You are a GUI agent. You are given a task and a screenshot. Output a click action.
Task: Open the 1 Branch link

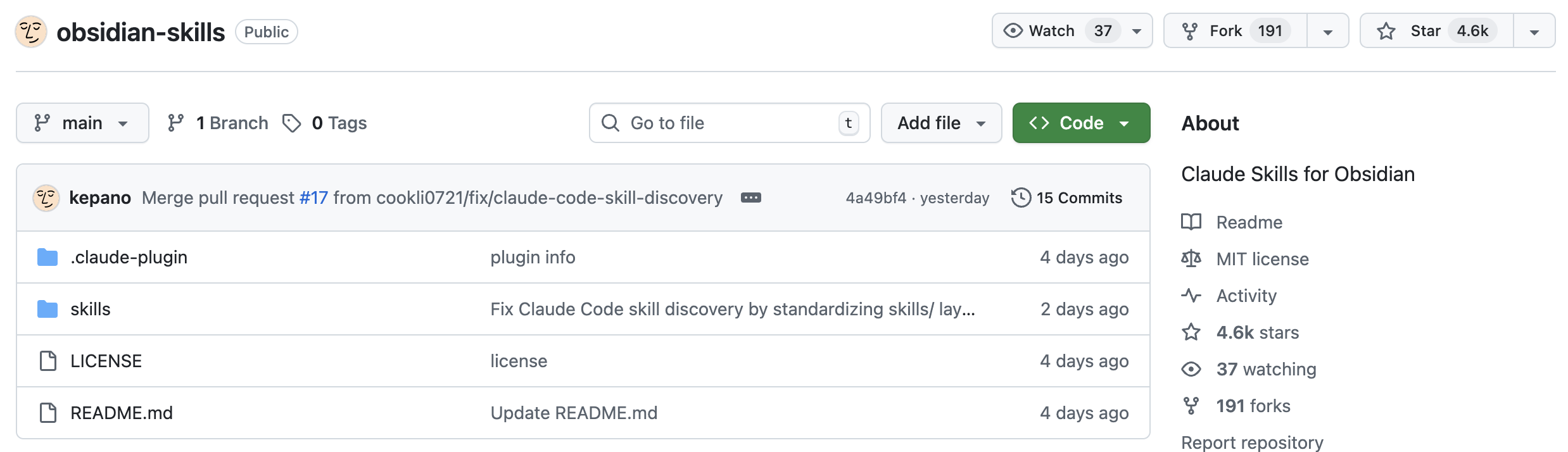pos(218,123)
